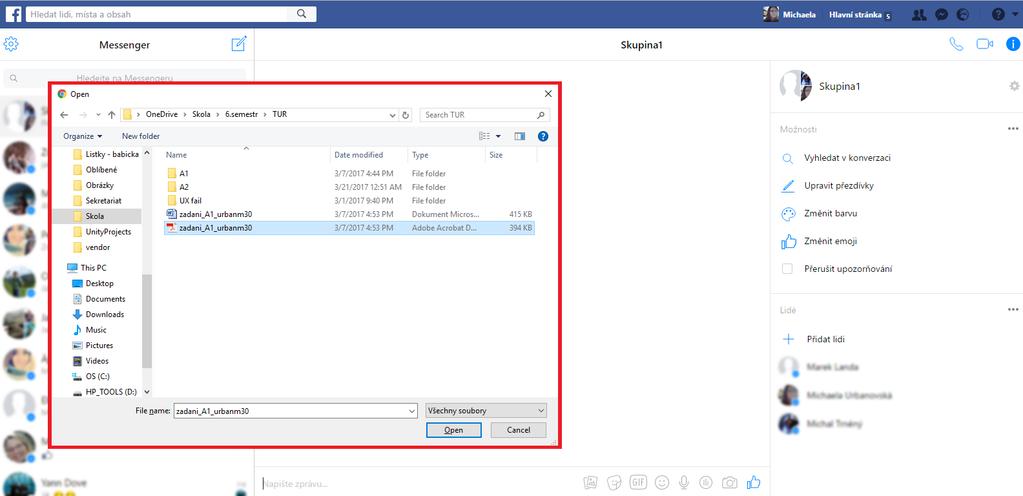Open the view options dropdown arrow

499,136
